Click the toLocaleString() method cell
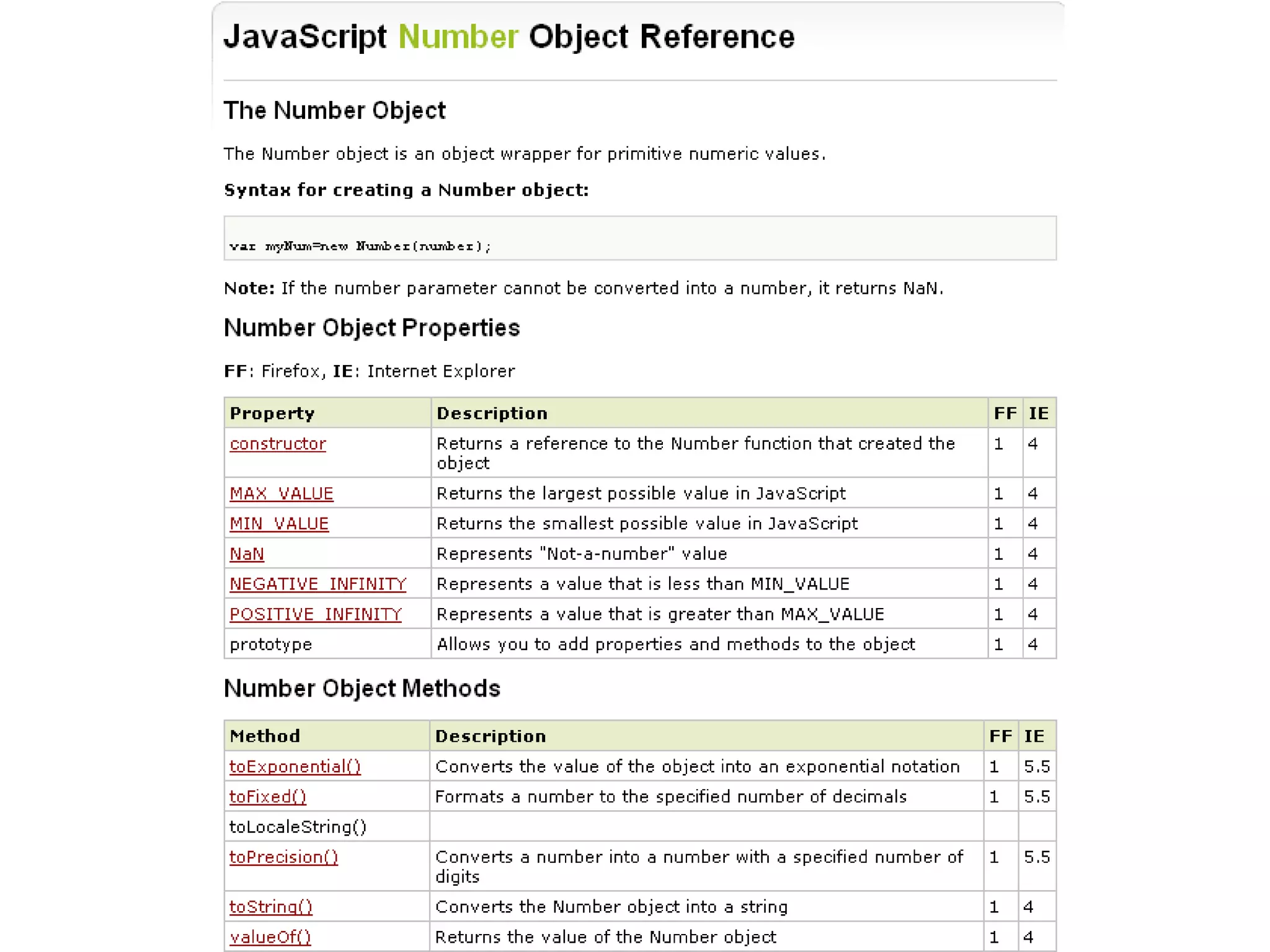This screenshot has width=1270, height=952. (x=298, y=827)
